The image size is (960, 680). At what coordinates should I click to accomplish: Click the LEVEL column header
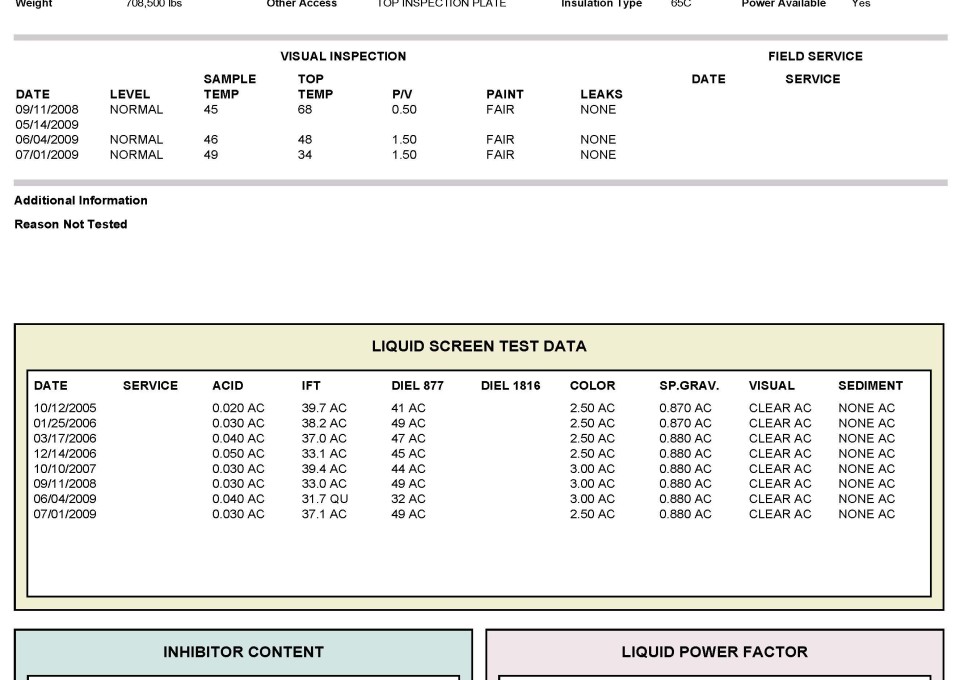tap(130, 94)
